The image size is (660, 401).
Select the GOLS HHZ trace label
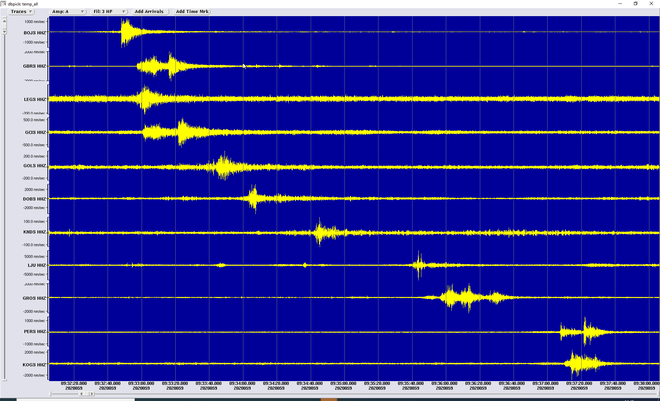(x=35, y=165)
